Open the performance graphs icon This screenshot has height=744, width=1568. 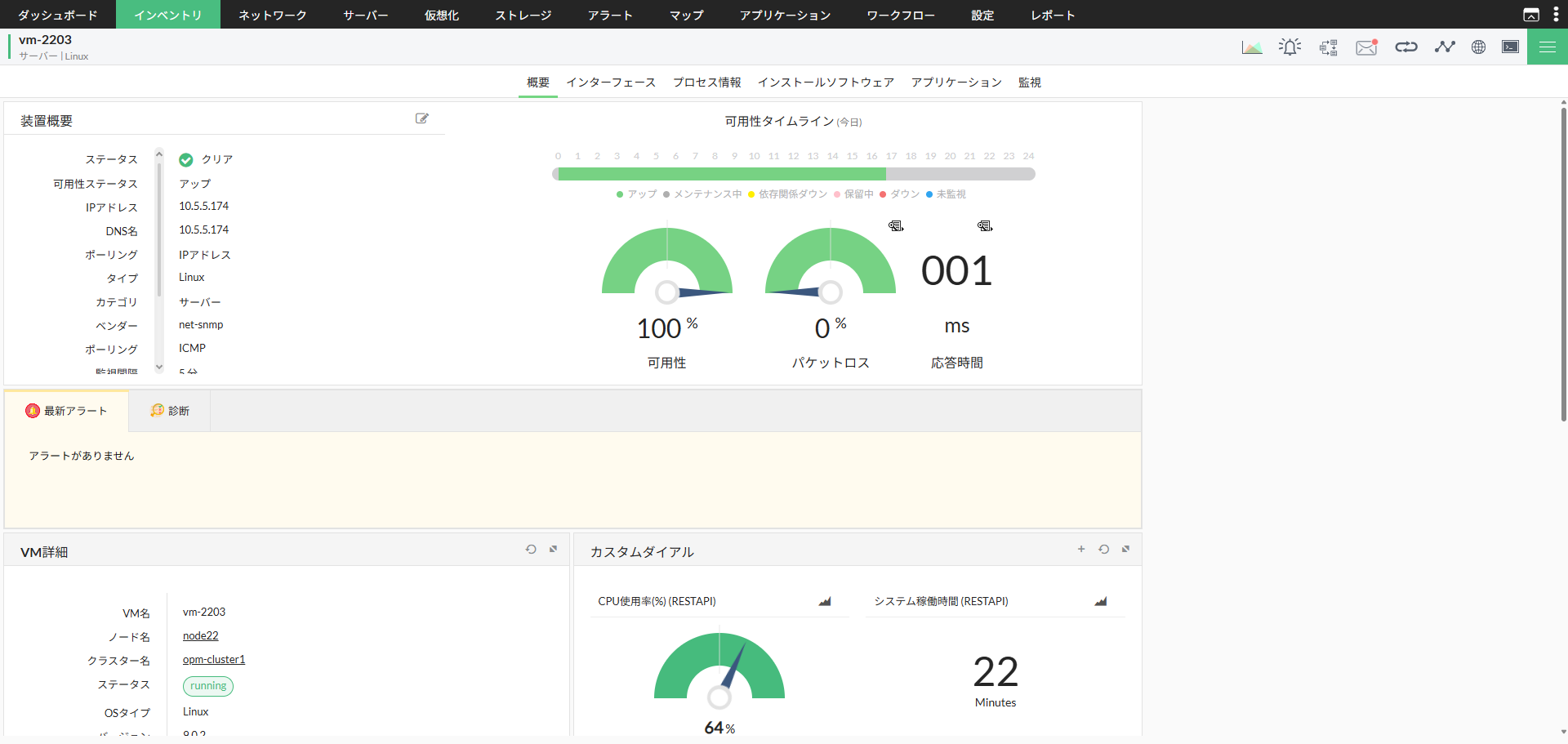1252,47
